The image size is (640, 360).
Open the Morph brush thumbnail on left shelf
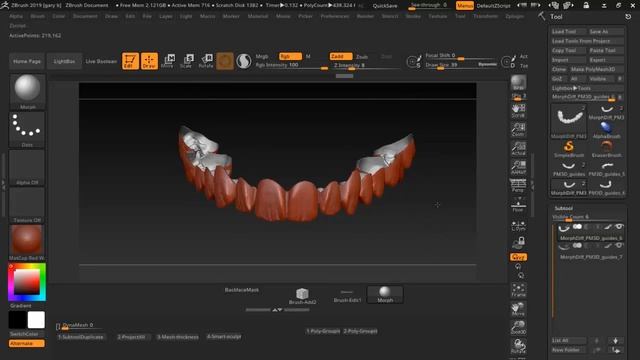(27, 91)
